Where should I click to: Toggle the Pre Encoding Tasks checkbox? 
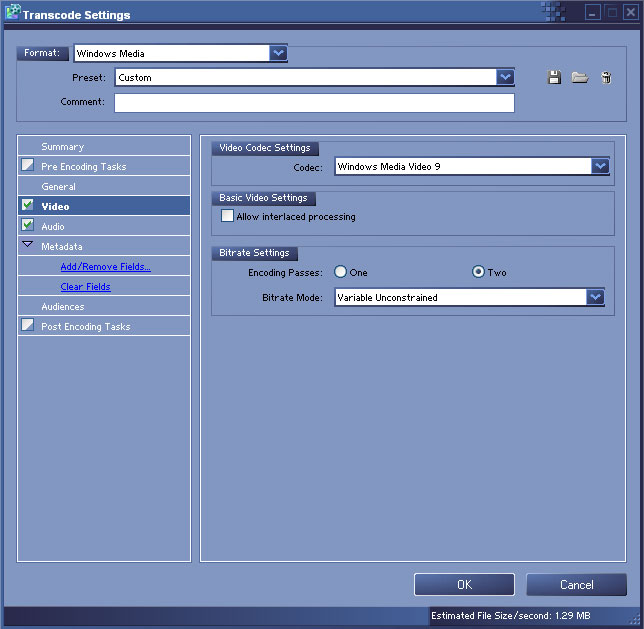pyautogui.click(x=28, y=165)
